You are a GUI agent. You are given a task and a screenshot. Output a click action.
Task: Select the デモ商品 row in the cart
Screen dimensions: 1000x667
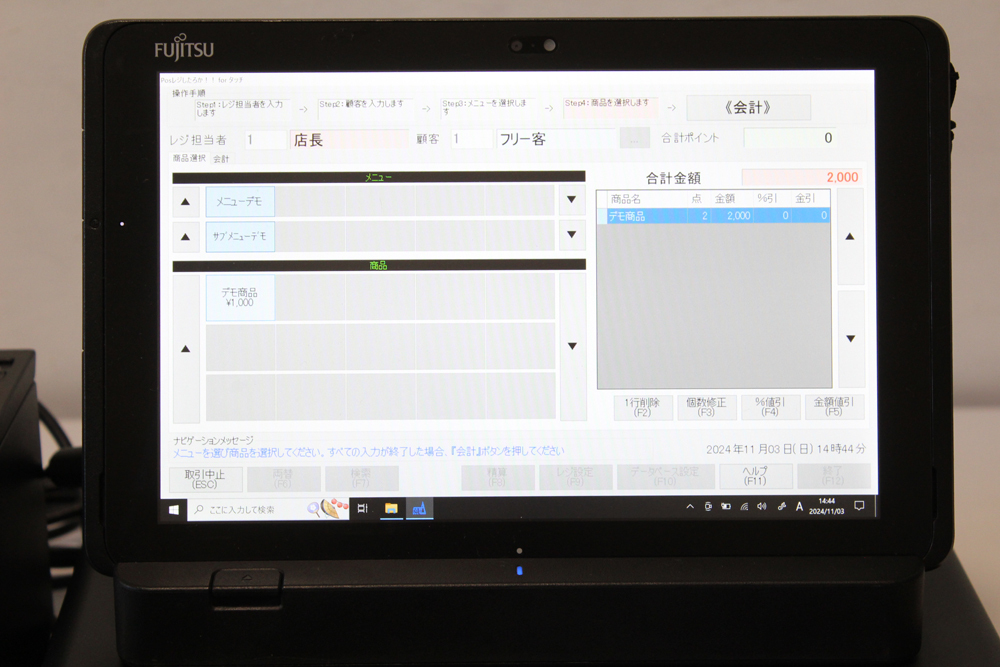714,216
